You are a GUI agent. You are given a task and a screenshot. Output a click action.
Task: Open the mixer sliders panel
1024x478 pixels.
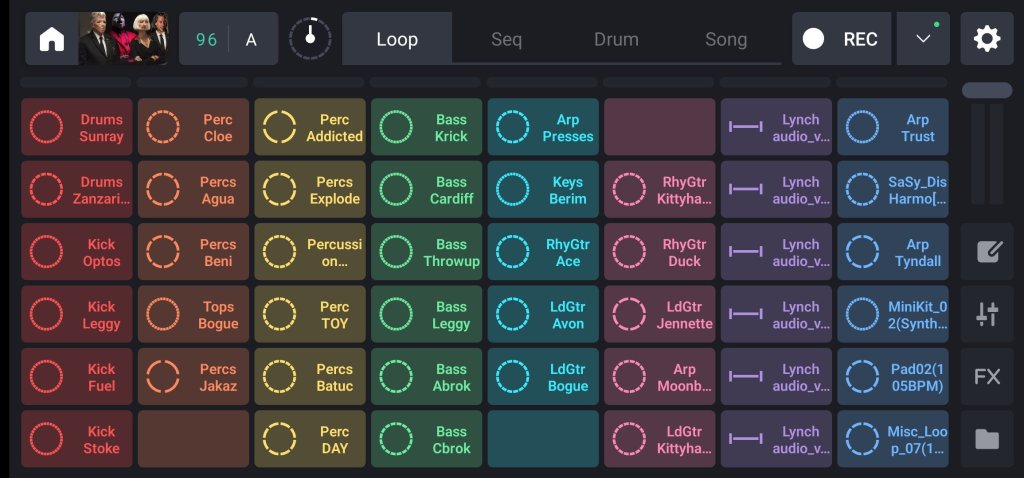pos(986,314)
